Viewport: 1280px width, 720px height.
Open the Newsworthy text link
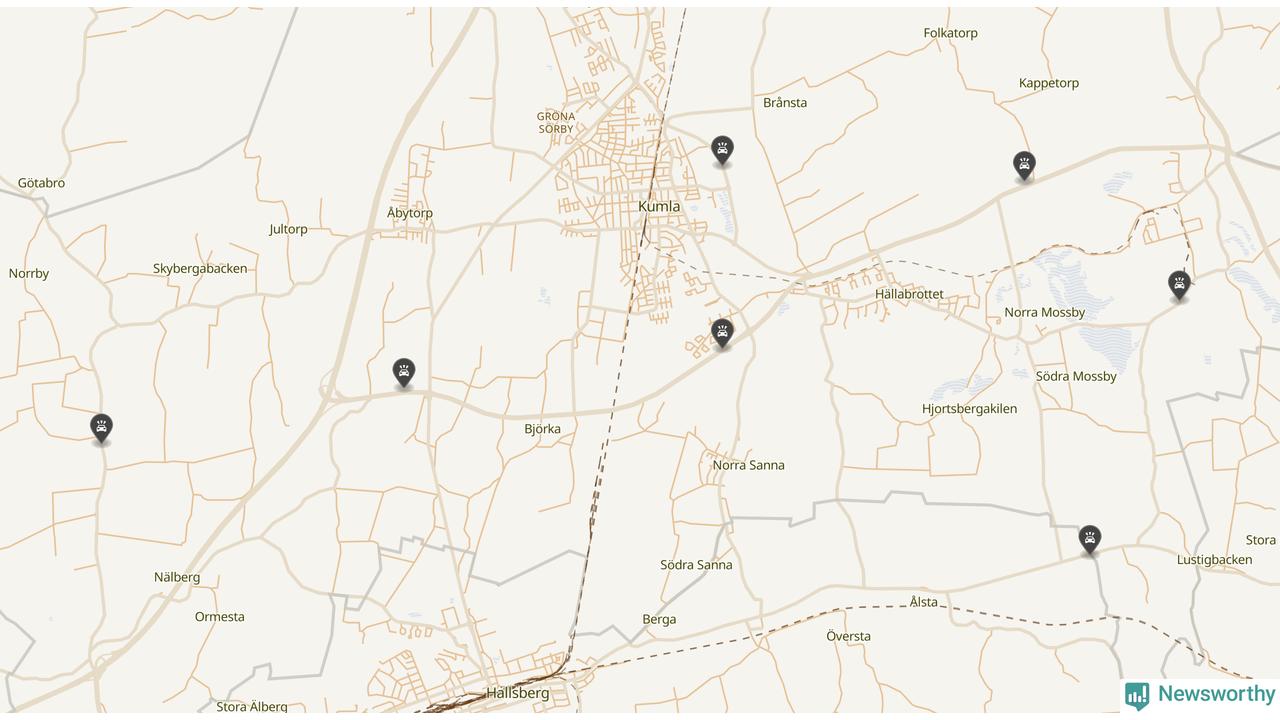coord(1216,694)
